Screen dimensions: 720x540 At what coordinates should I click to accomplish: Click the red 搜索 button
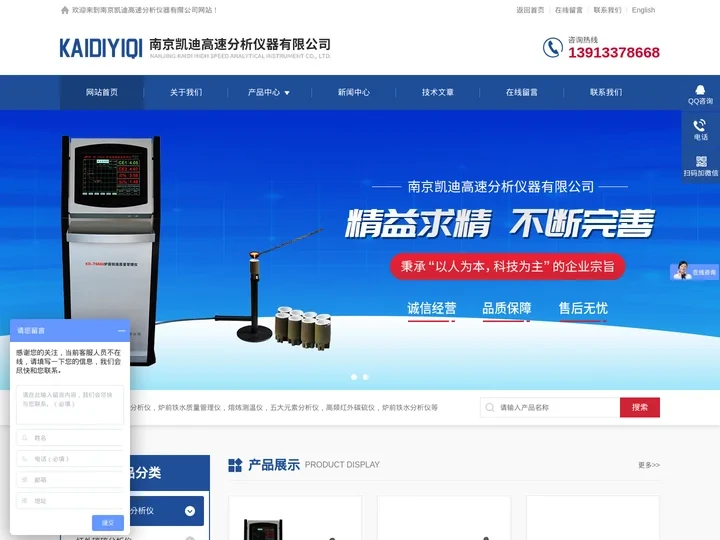[x=640, y=407]
